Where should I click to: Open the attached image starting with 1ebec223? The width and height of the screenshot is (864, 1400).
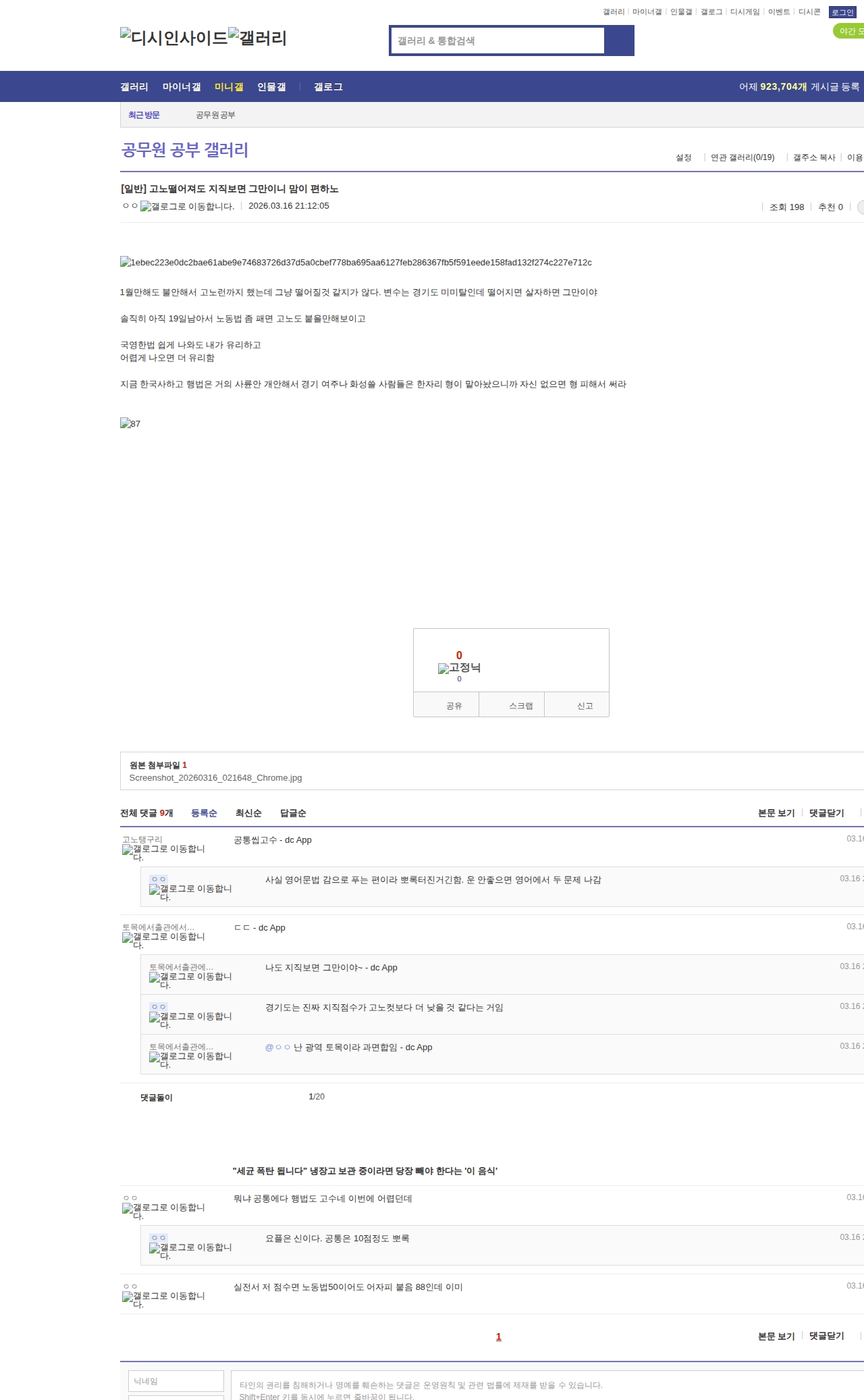(356, 262)
